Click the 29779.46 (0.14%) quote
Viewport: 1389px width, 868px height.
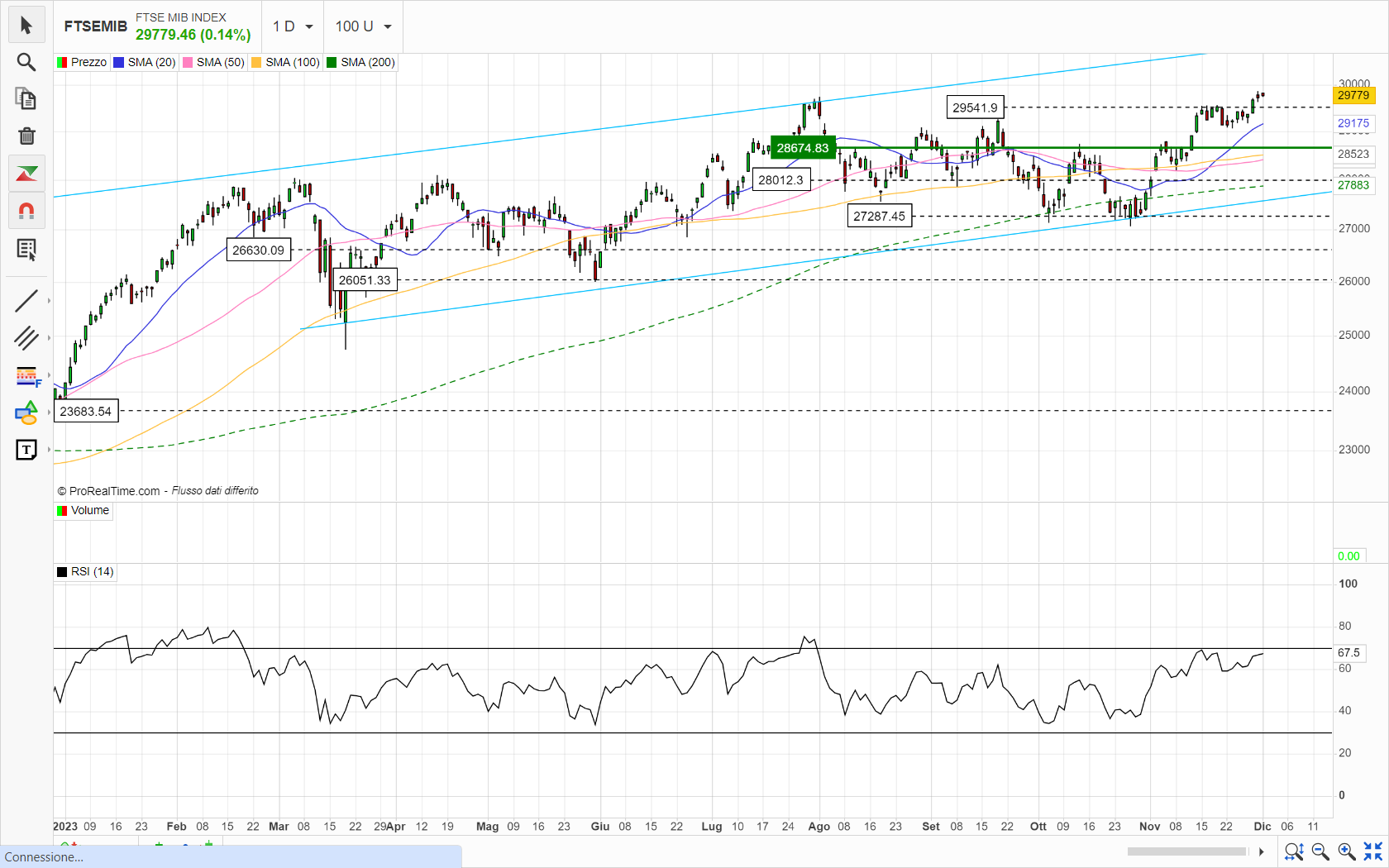(x=193, y=35)
